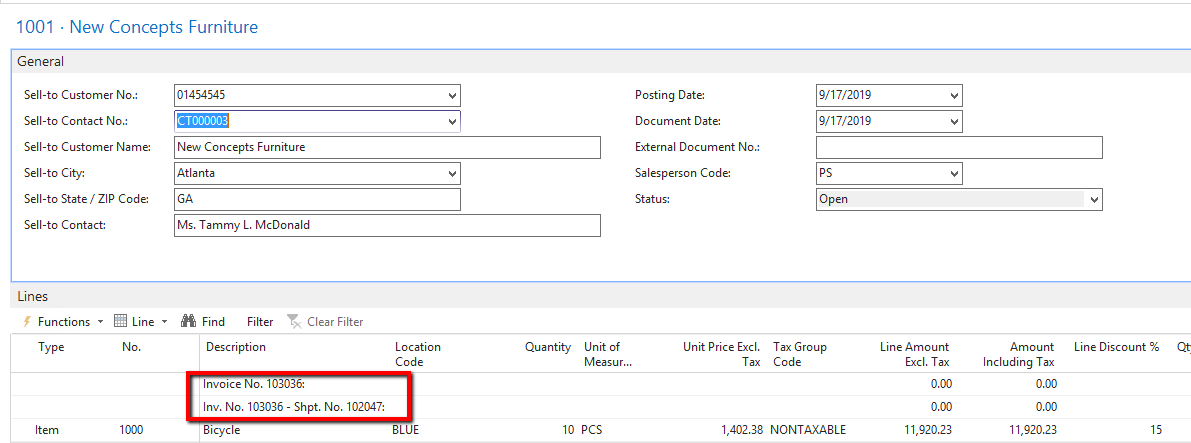Open the Status dropdown
Image resolution: width=1191 pixels, height=443 pixels.
1094,200
